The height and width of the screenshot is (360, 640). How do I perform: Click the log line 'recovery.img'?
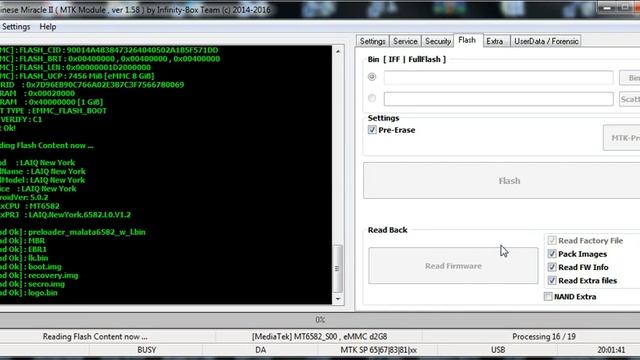click(x=53, y=276)
